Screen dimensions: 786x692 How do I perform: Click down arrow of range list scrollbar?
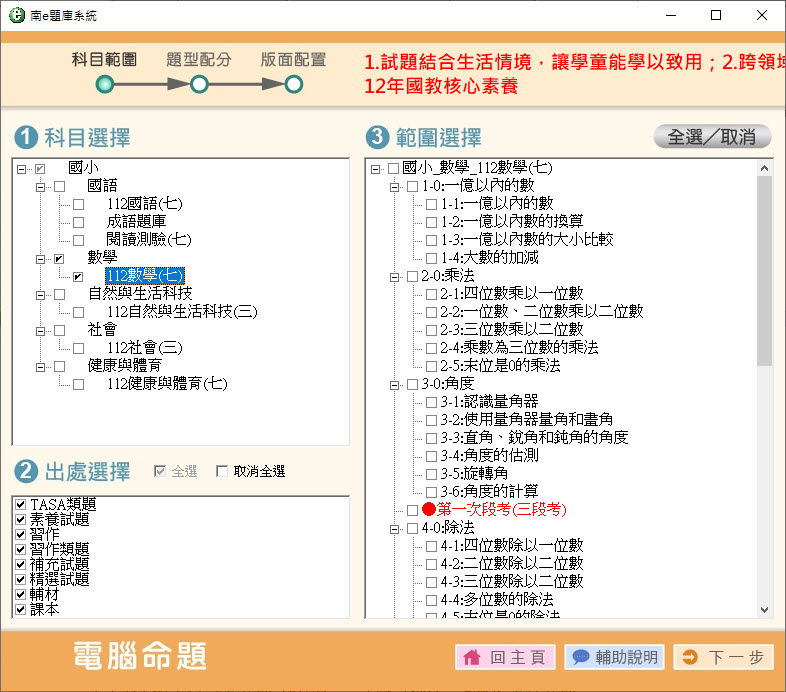(x=765, y=609)
